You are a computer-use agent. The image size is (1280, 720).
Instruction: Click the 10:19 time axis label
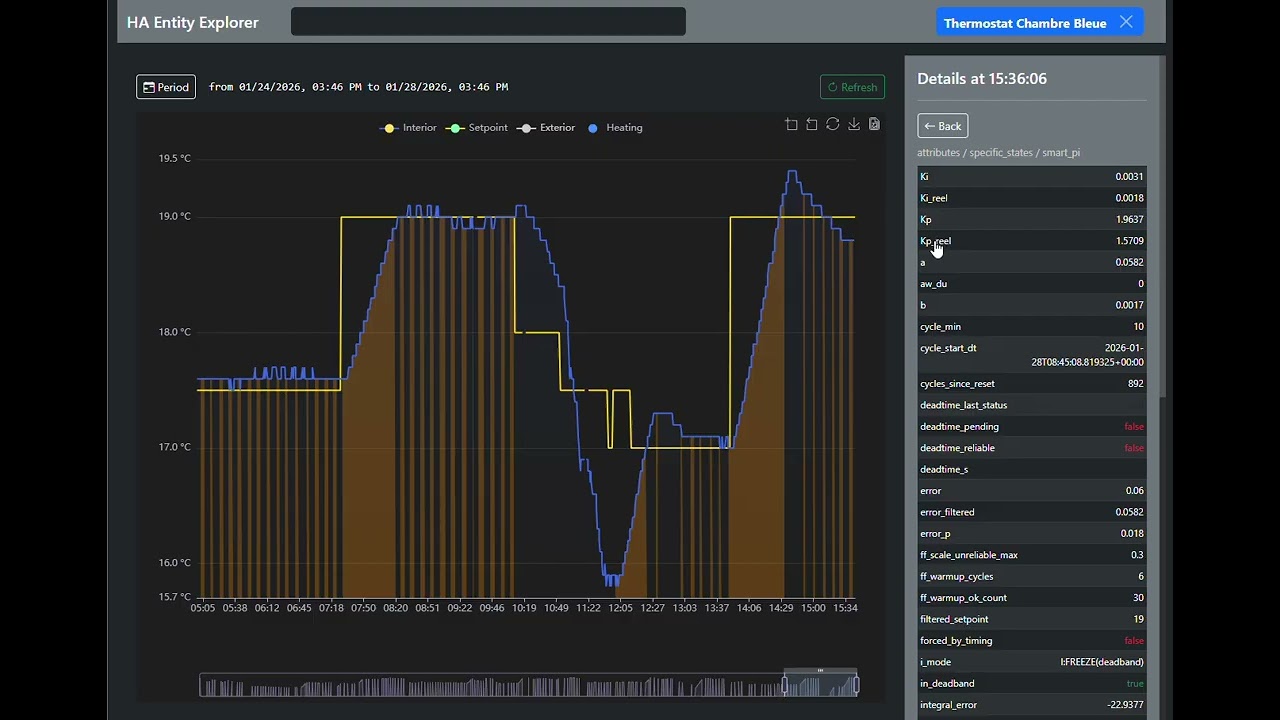pyautogui.click(x=524, y=608)
